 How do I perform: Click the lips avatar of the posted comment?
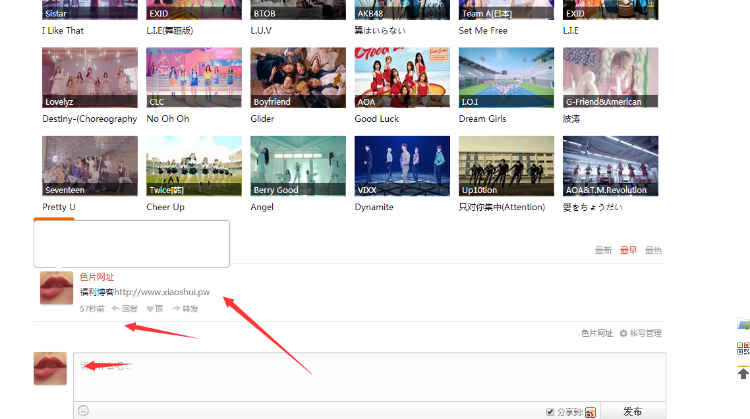(56, 288)
